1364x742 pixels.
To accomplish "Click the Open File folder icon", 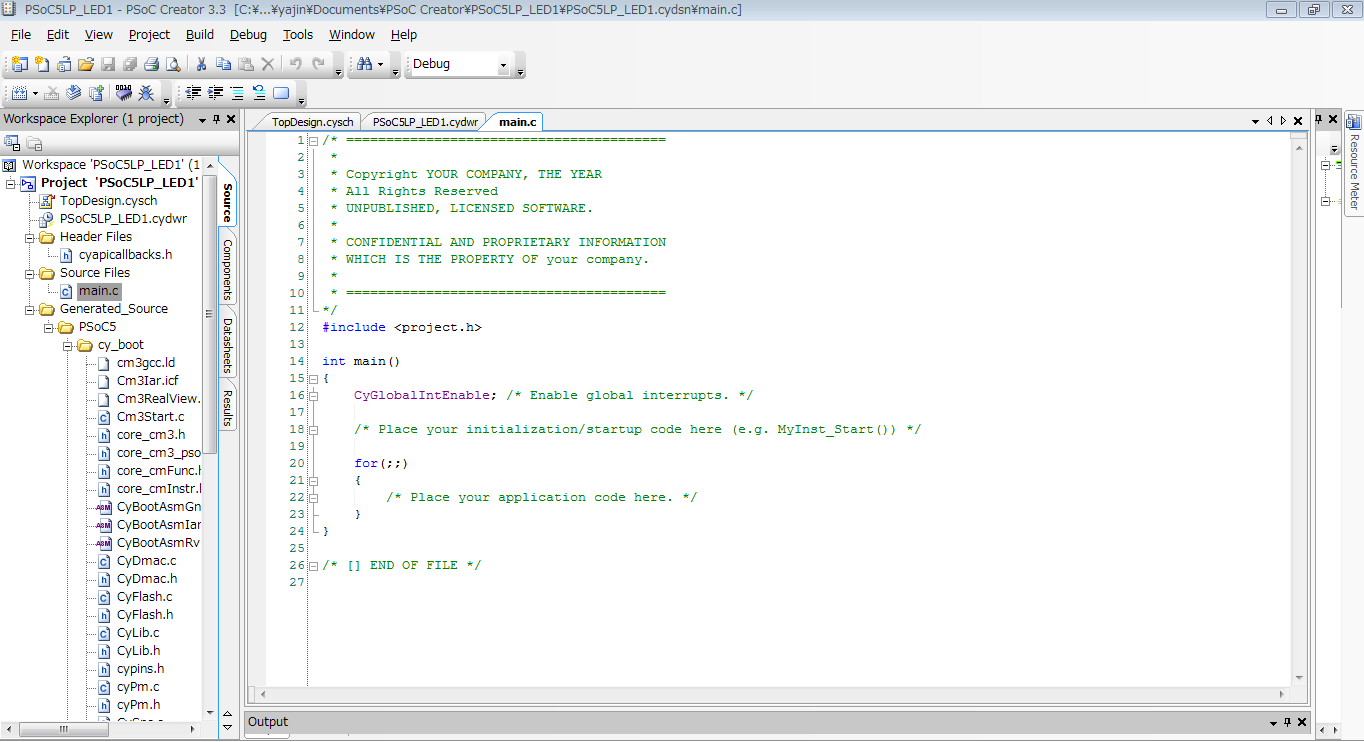I will [86, 64].
